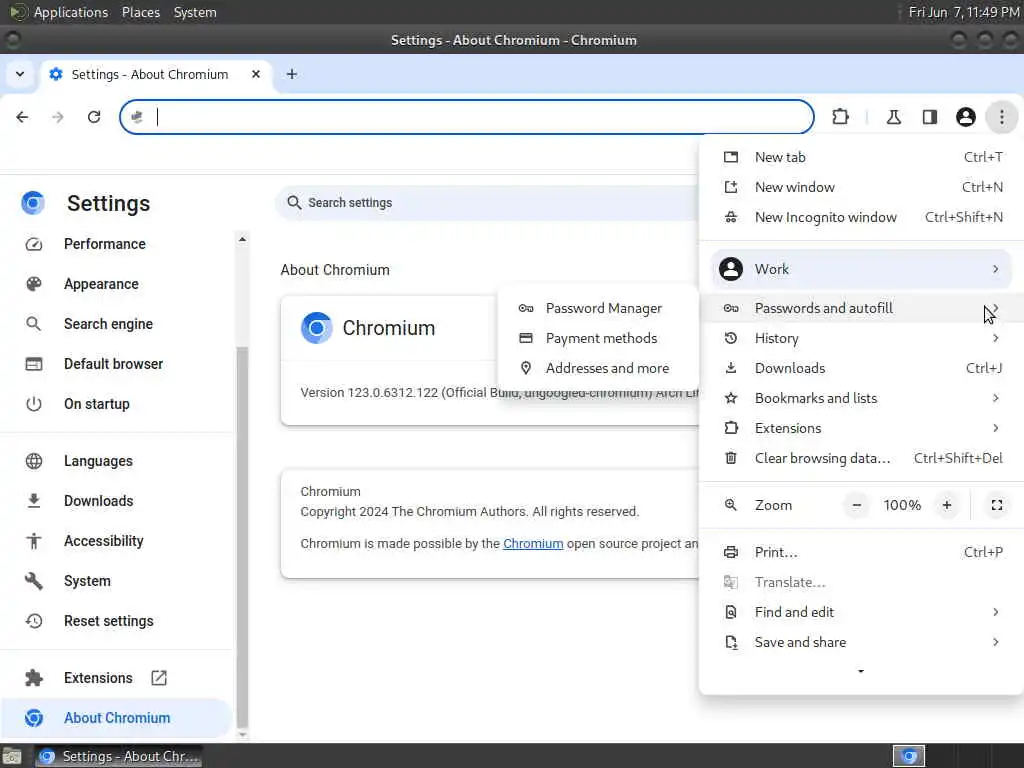Open the Extensions puzzle icon in toolbar
This screenshot has width=1024, height=768.
pos(840,117)
